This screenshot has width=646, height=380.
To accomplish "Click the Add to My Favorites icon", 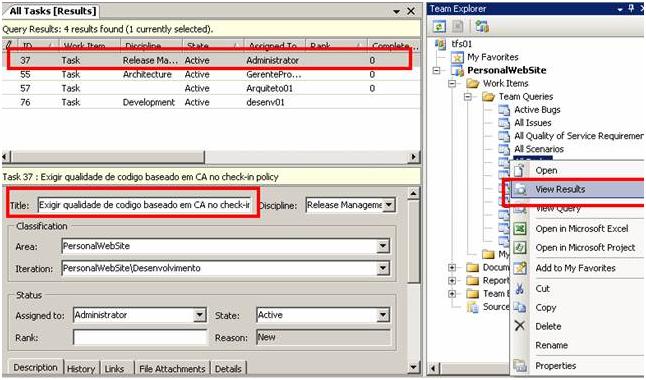I will click(x=520, y=268).
